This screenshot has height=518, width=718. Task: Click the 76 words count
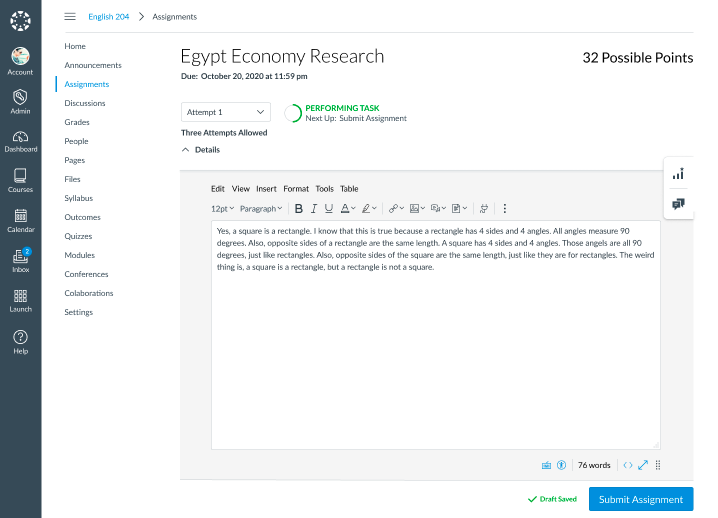594,465
